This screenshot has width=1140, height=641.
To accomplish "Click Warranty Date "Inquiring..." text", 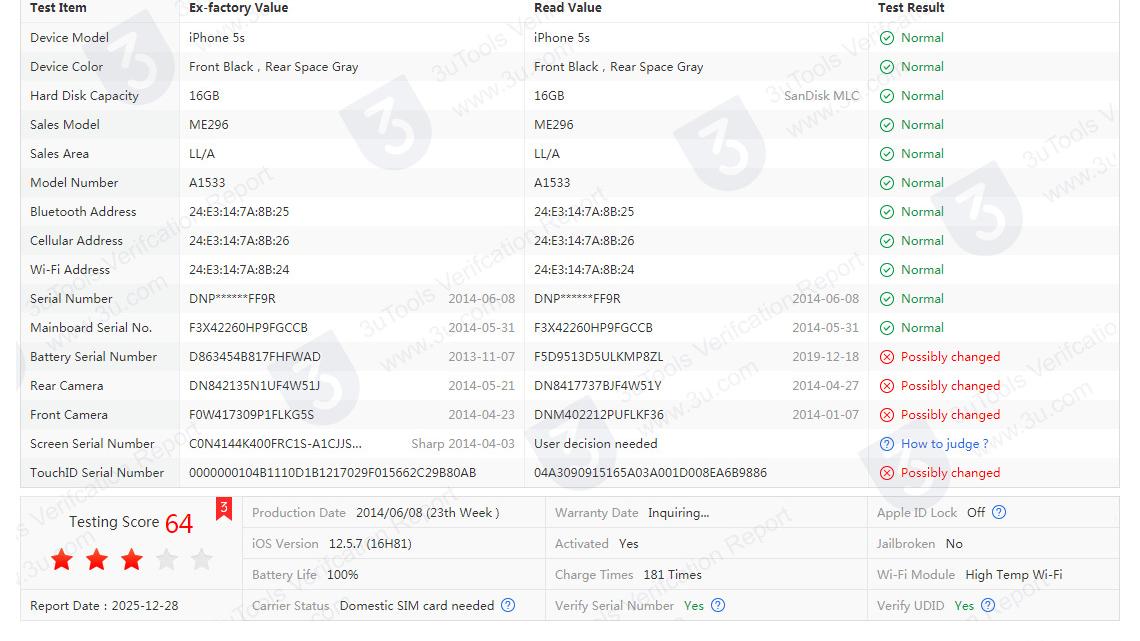I will point(678,513).
